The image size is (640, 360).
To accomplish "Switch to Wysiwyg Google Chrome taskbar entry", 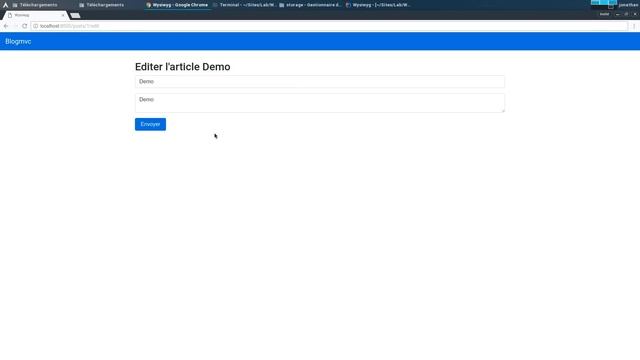I will 177,5.
